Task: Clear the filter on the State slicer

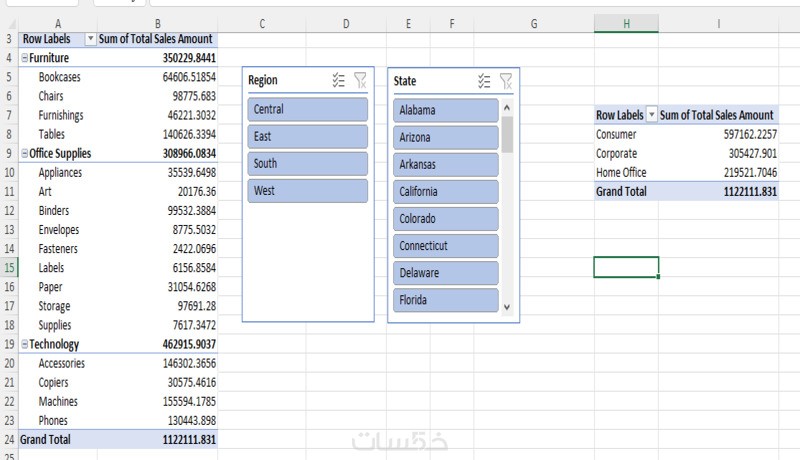Action: click(507, 81)
